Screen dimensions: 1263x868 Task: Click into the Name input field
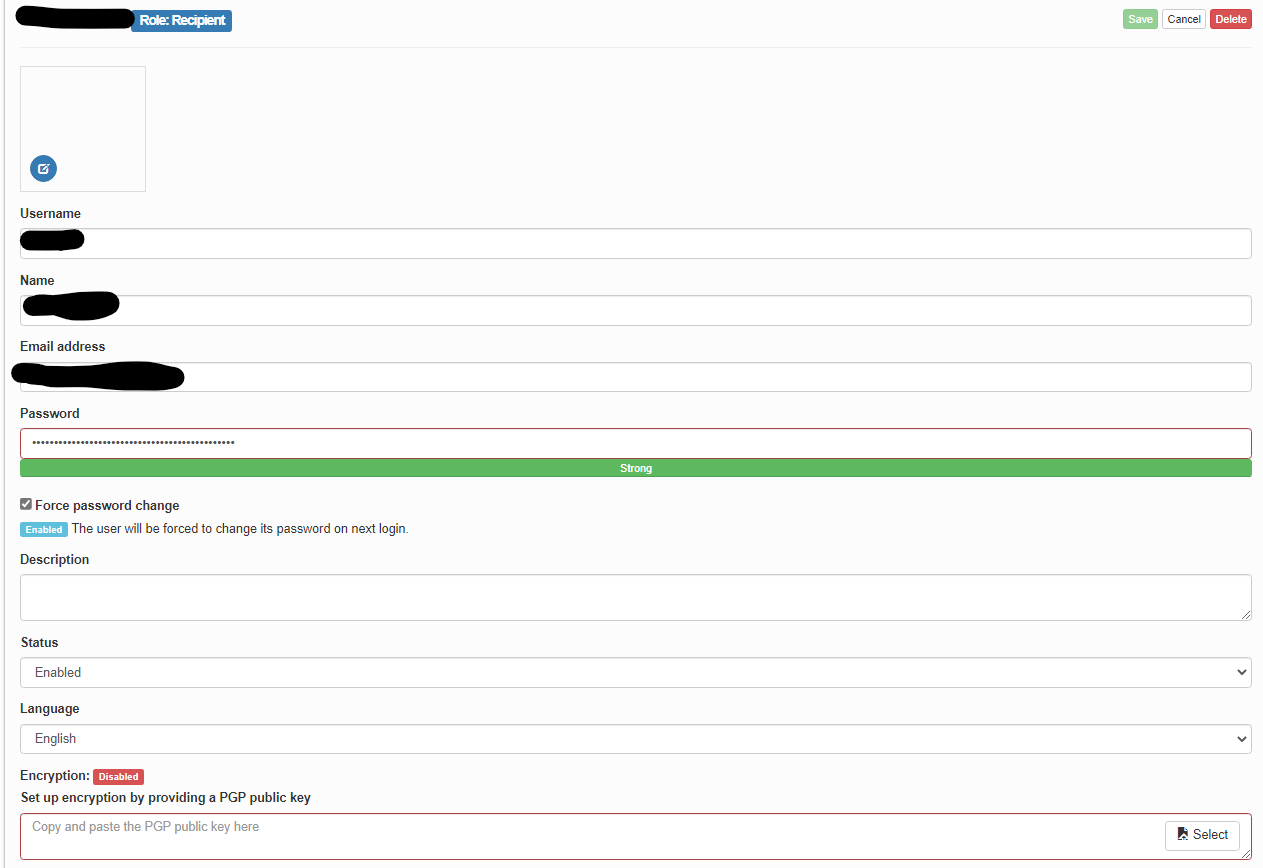(636, 310)
